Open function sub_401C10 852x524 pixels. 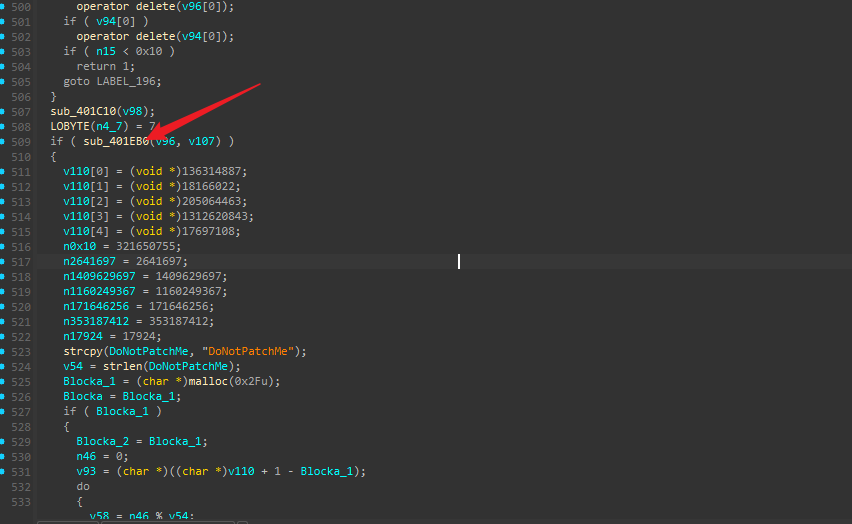tap(83, 111)
